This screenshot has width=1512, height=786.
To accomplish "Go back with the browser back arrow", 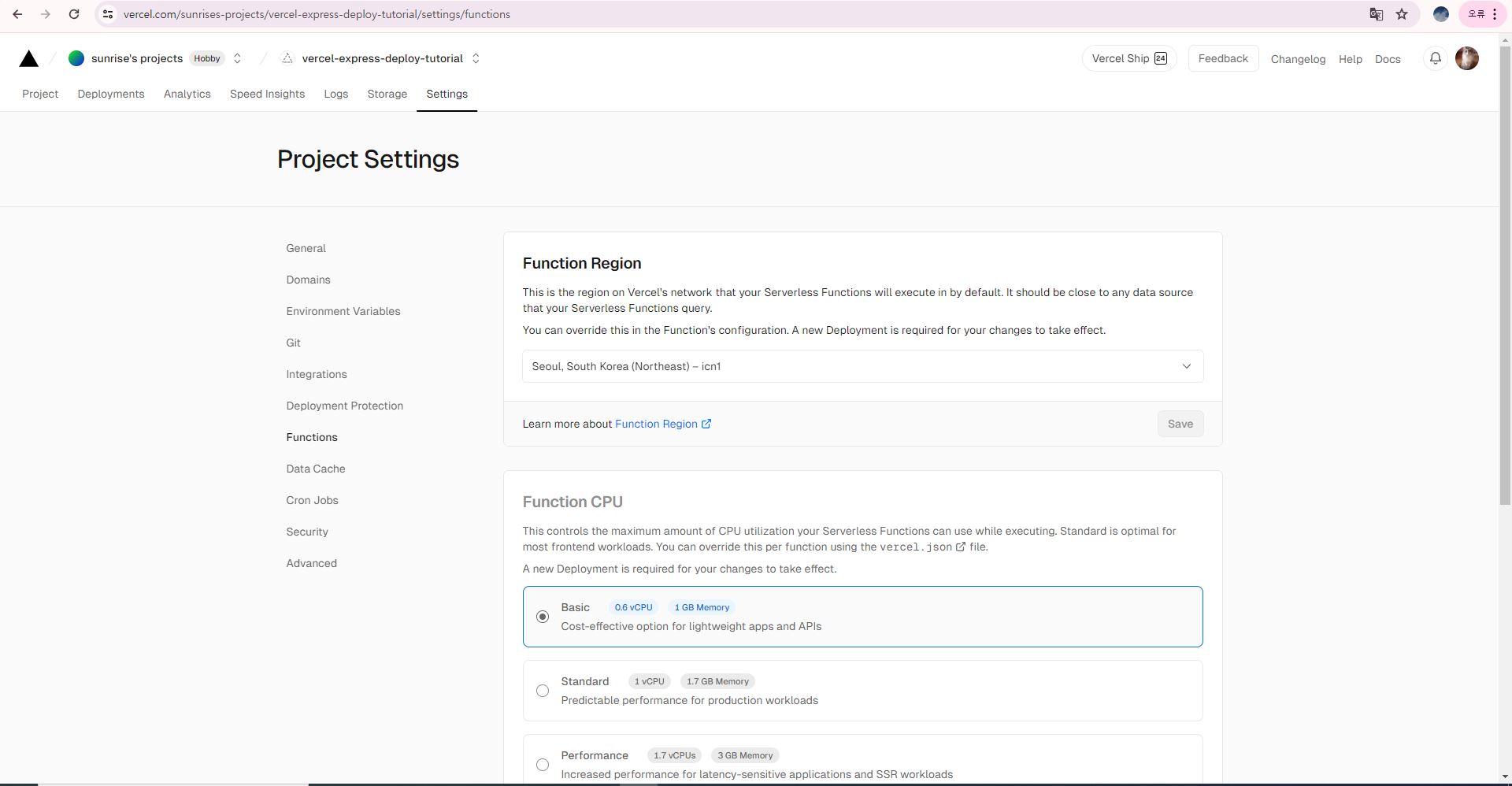I will pos(17,14).
